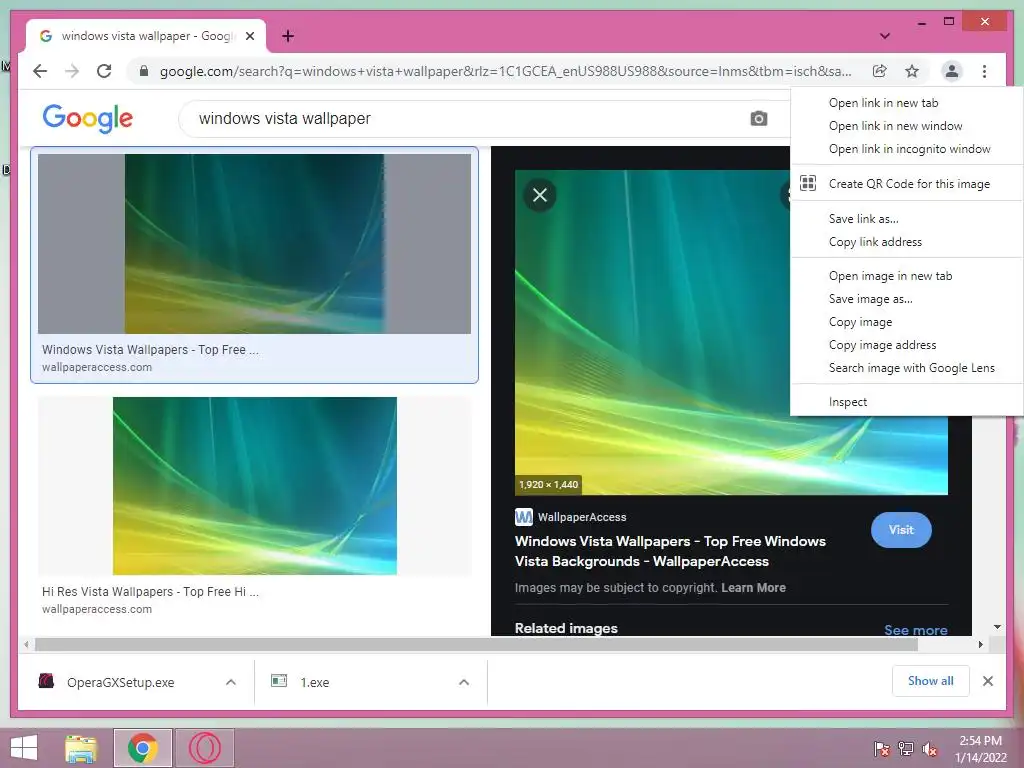Open Opera from the taskbar
The width and height of the screenshot is (1024, 768).
[205, 748]
